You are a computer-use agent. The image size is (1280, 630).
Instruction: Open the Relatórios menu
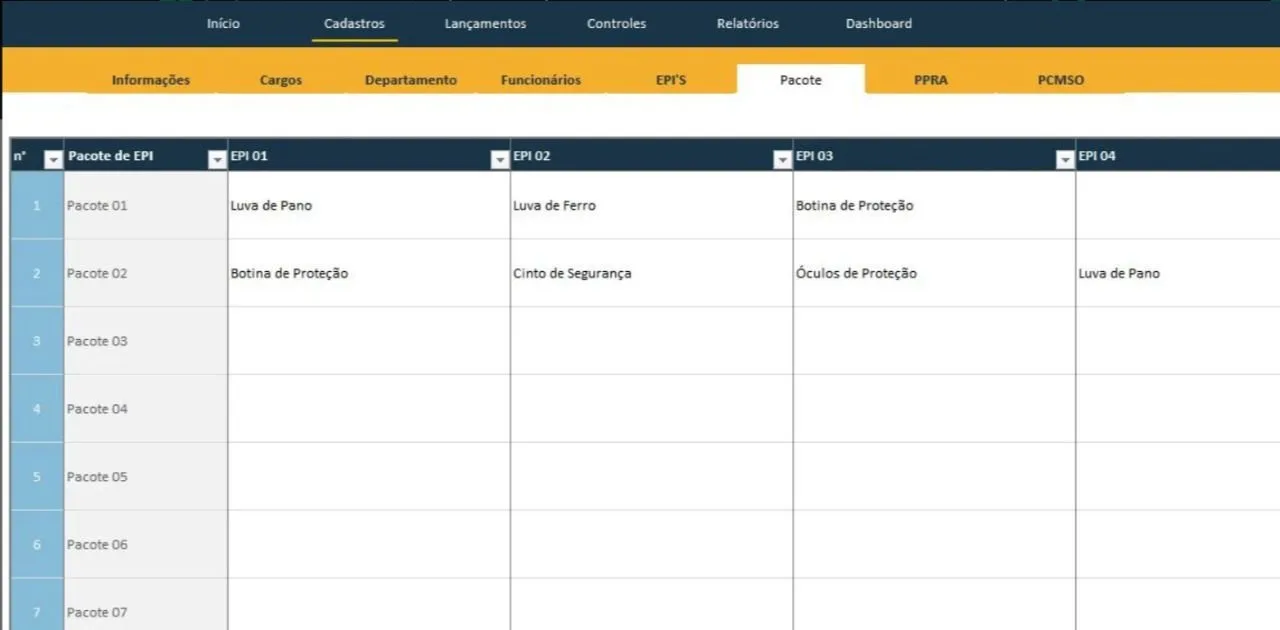coord(747,24)
